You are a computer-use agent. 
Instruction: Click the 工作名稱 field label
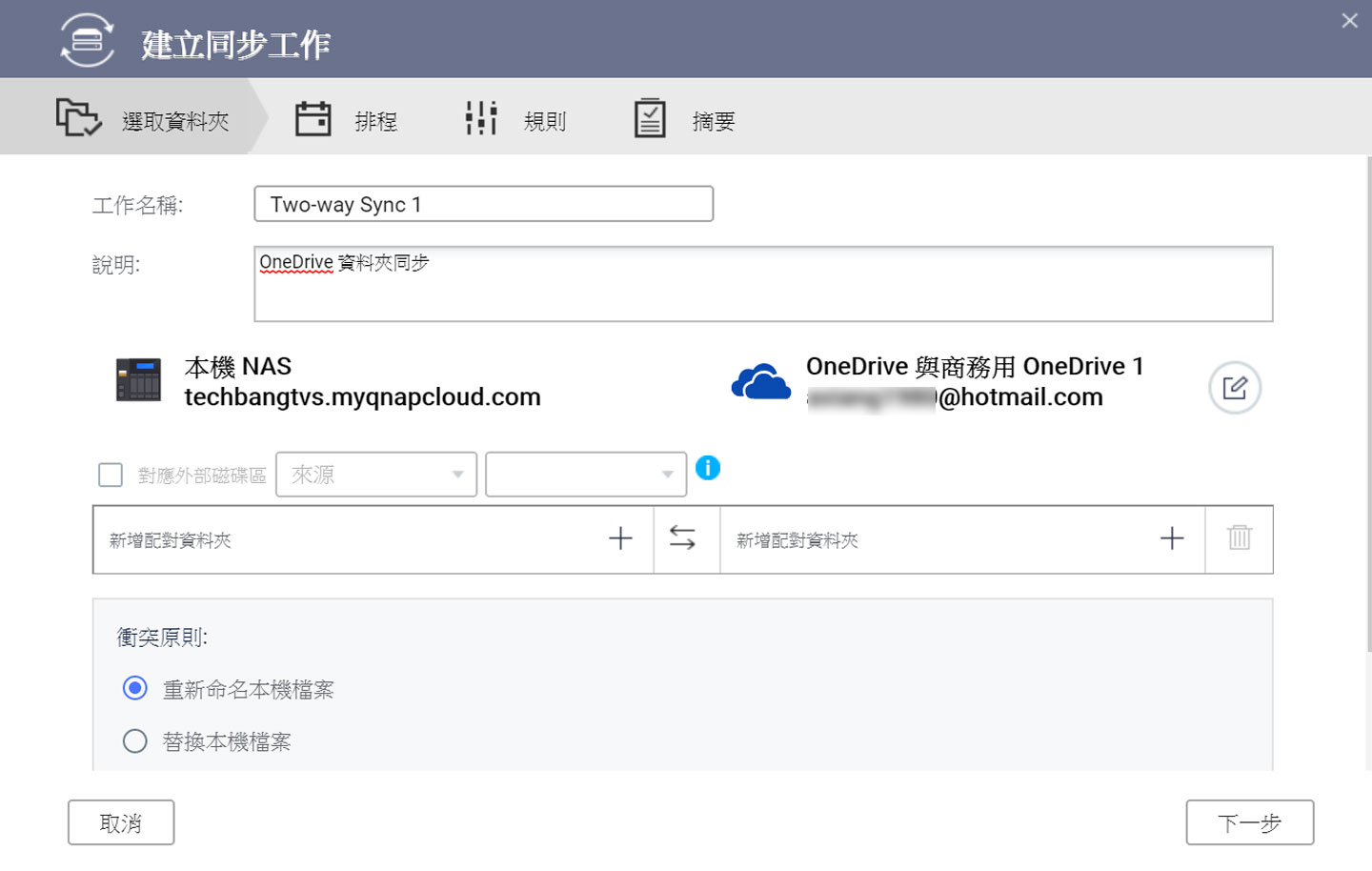[x=138, y=205]
